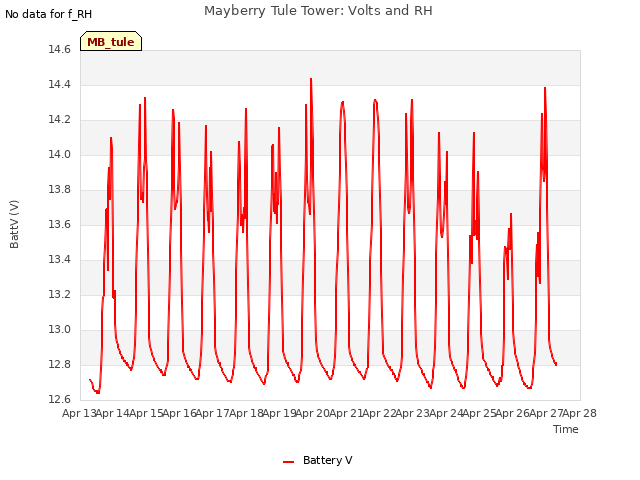This screenshot has height=480, width=640.
Task: Click the Apr 25 date tick label
Action: [480, 413]
